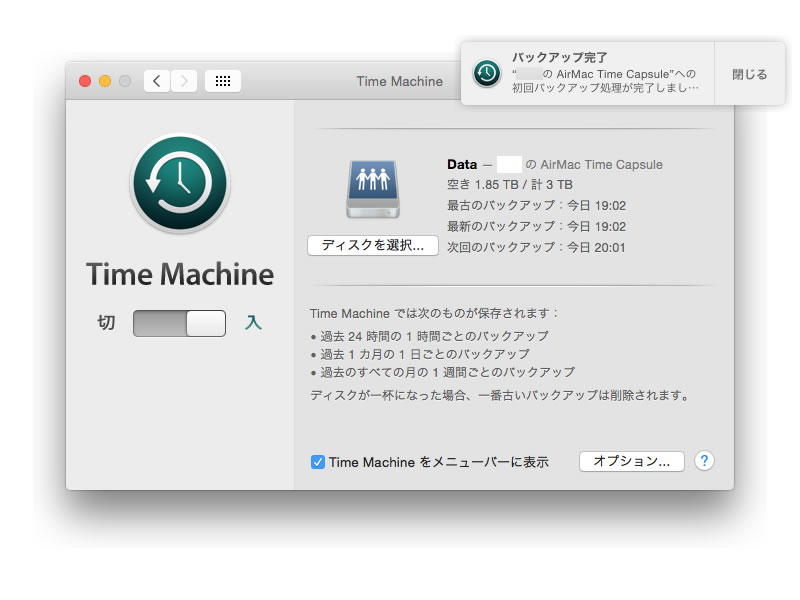800x600 pixels.
Task: Click the 最古のバックアップ：今日 19:02 line
Action: pos(536,206)
